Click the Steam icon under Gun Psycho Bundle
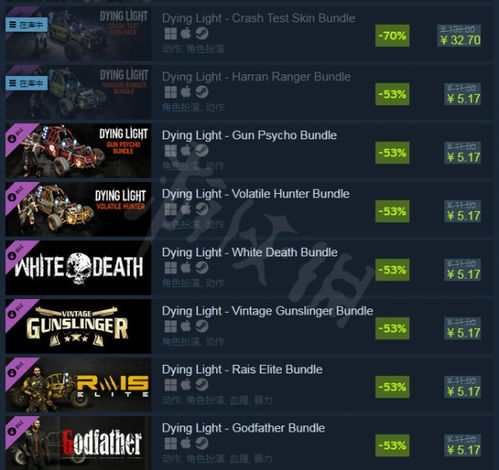The width and height of the screenshot is (499, 470). [202, 150]
